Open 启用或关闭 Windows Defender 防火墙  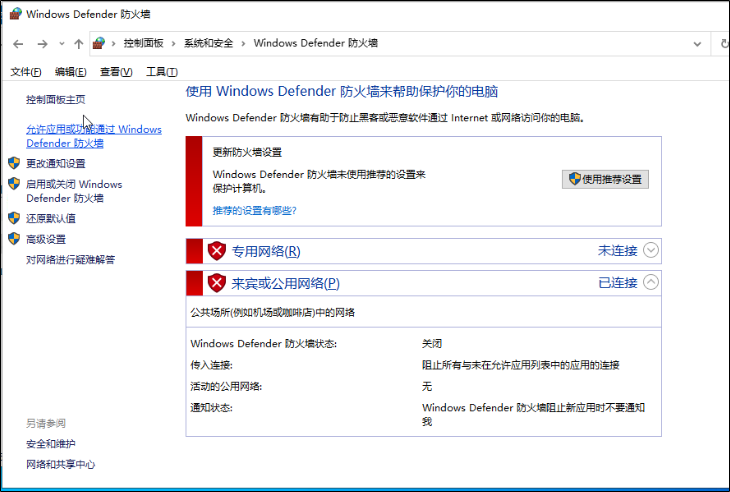click(x=74, y=191)
